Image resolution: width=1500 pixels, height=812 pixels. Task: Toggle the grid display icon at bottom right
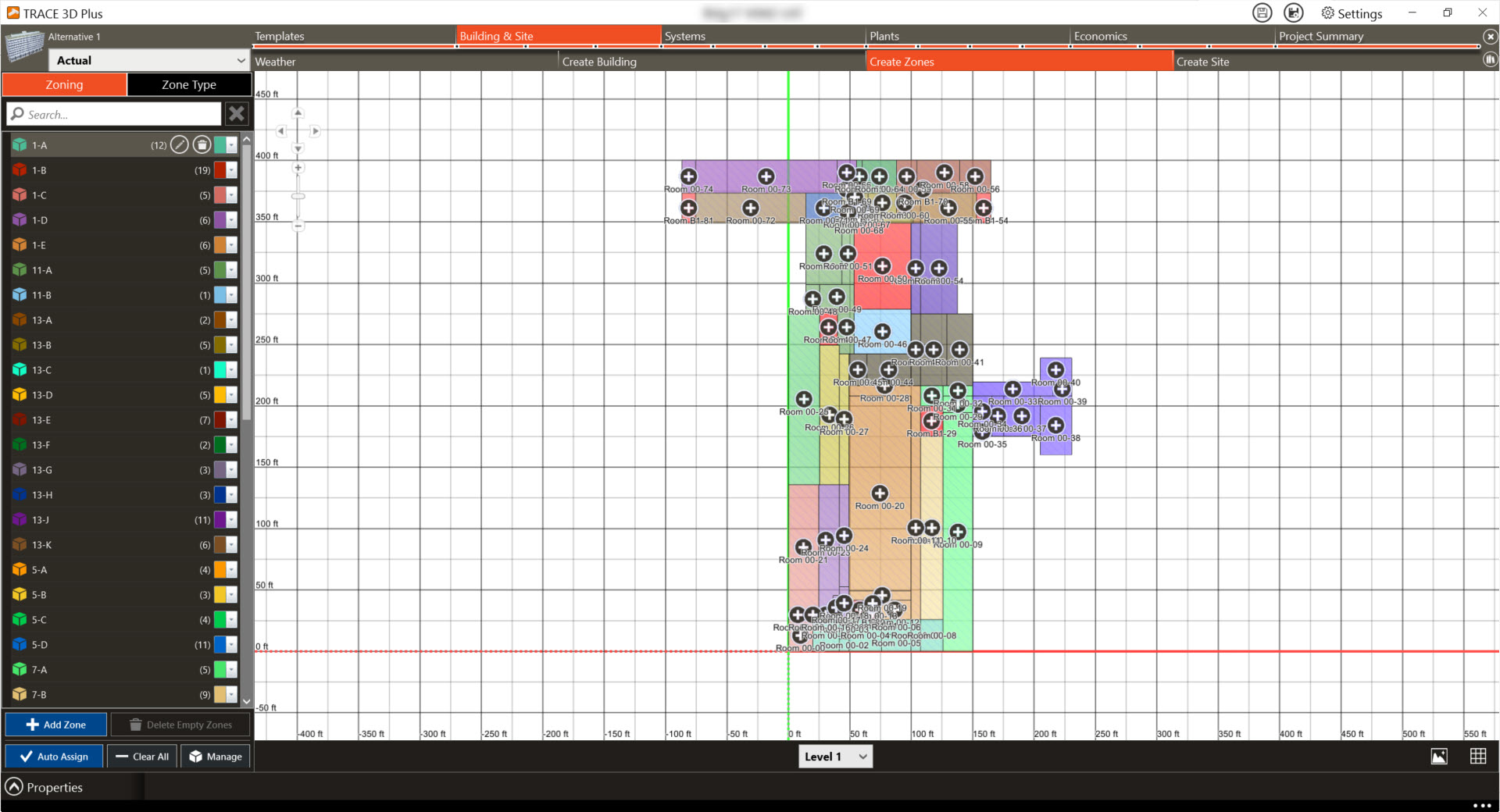(x=1478, y=756)
